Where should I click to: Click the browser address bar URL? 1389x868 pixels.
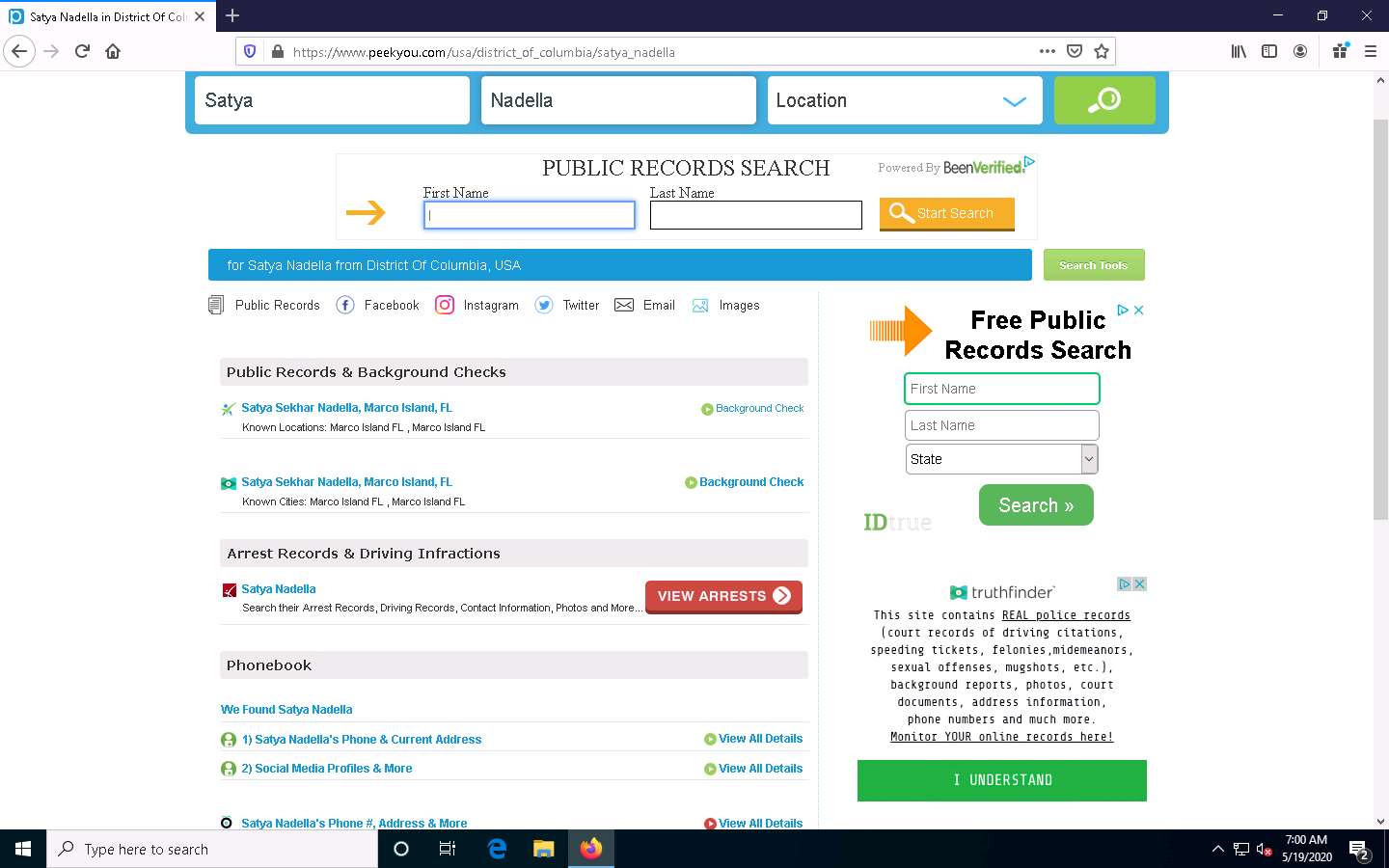(484, 52)
